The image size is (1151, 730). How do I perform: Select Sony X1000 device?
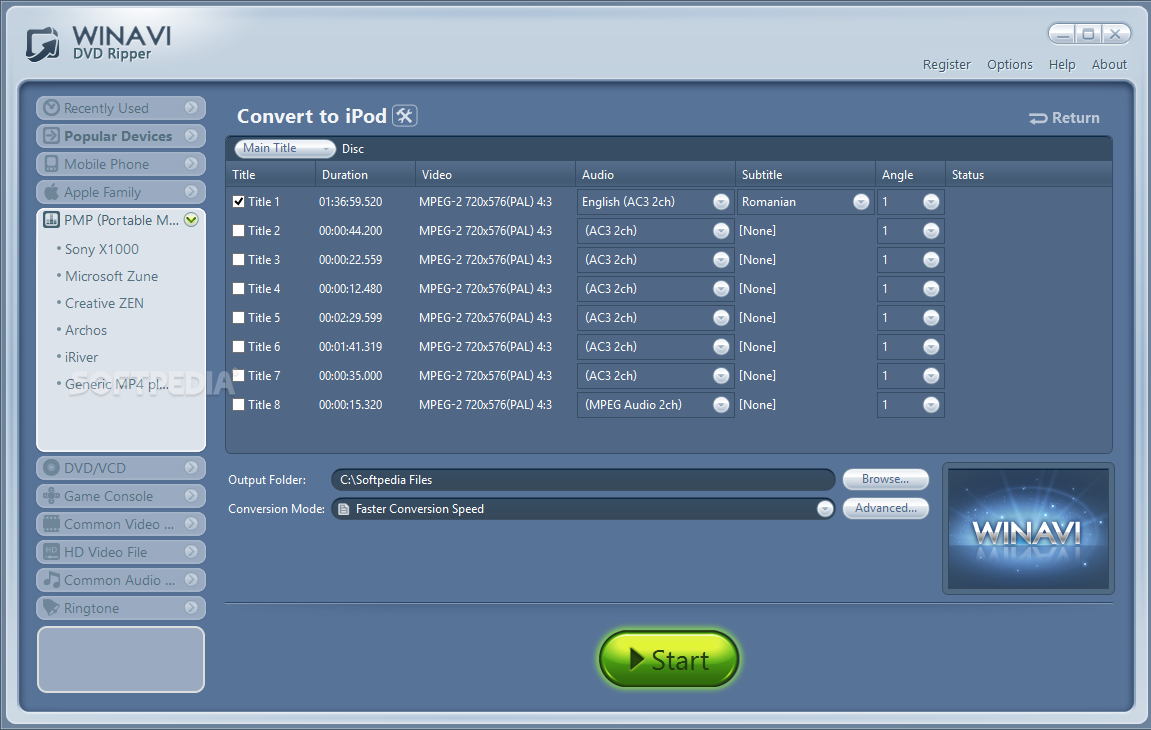click(x=101, y=249)
